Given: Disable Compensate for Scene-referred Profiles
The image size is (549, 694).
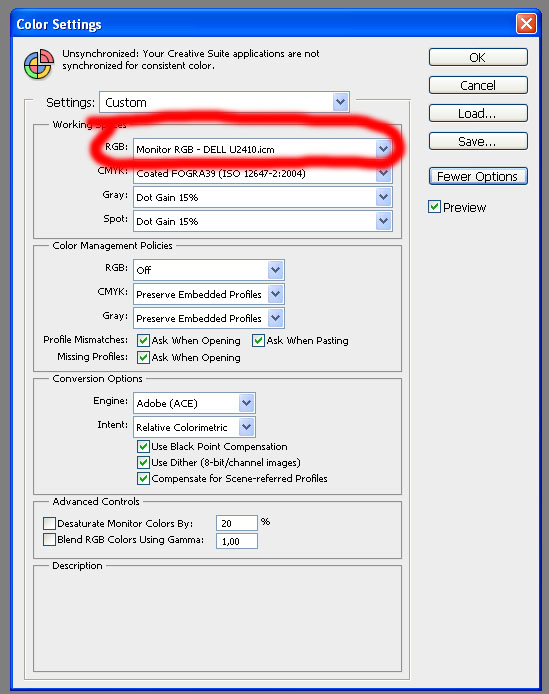Looking at the screenshot, I should click(143, 478).
